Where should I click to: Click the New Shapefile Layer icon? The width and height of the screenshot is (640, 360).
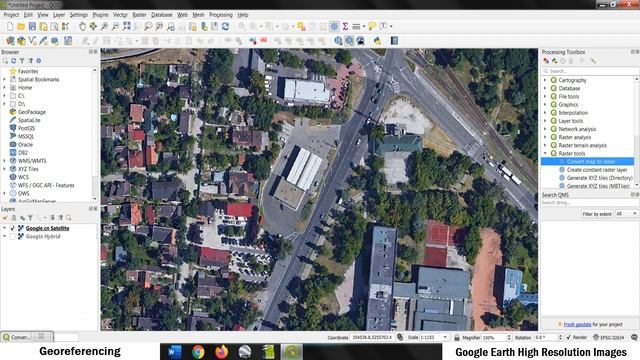32,41
